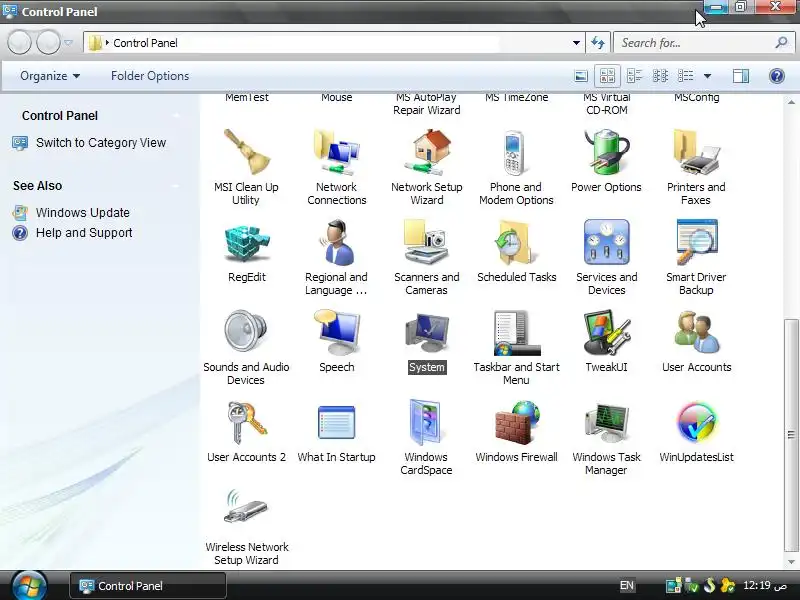800x600 pixels.
Task: Click Control Panel in address bar
Action: tap(145, 43)
